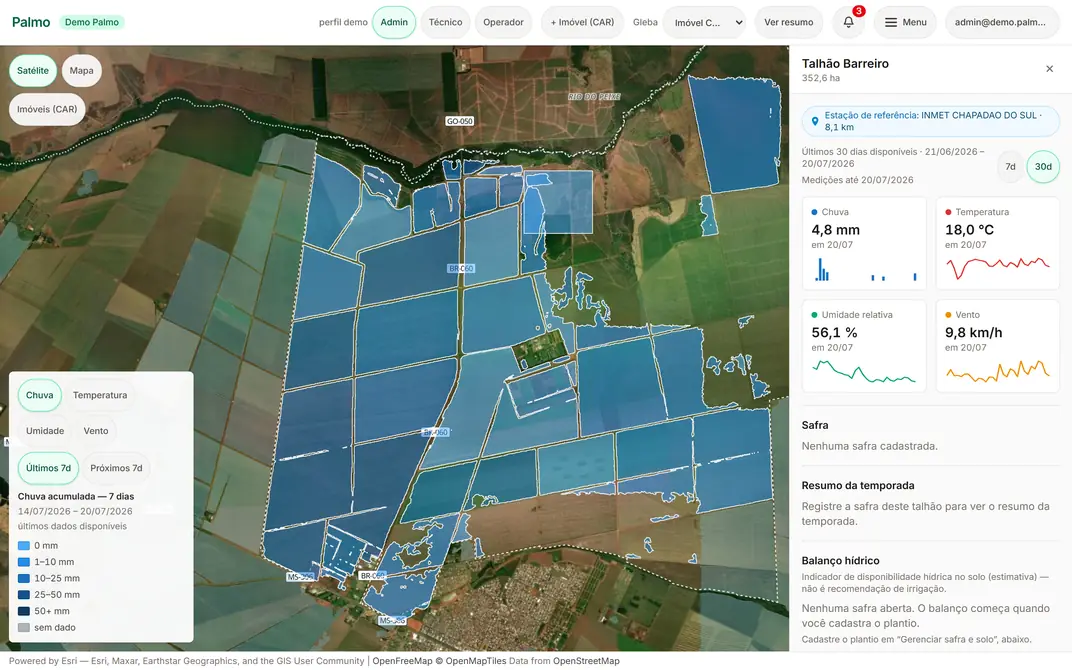Viewport: 1072px width, 670px height.
Task: Click the Ver resumo button
Action: click(788, 23)
